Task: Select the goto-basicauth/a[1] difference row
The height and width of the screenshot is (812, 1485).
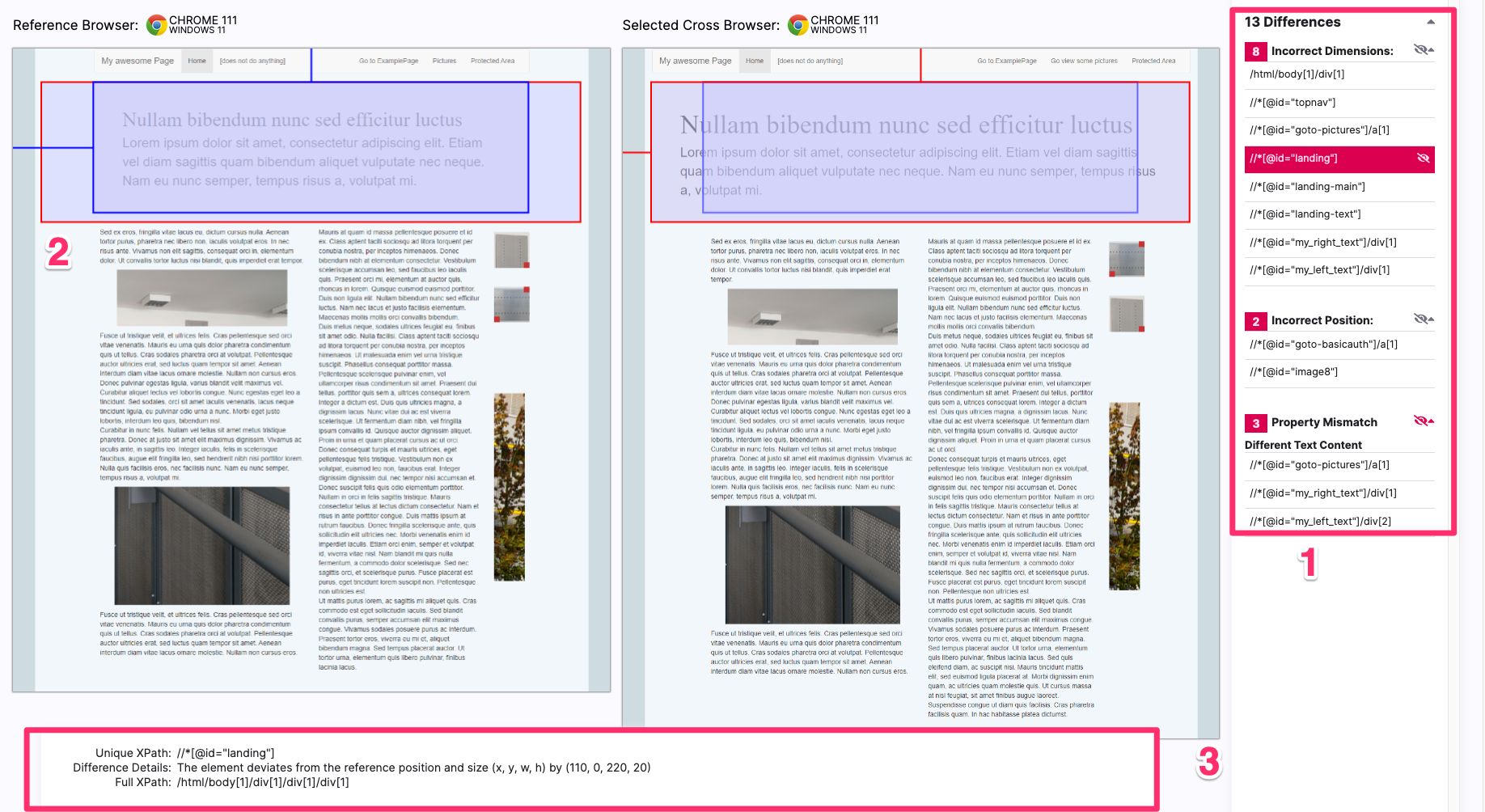Action: (1339, 345)
